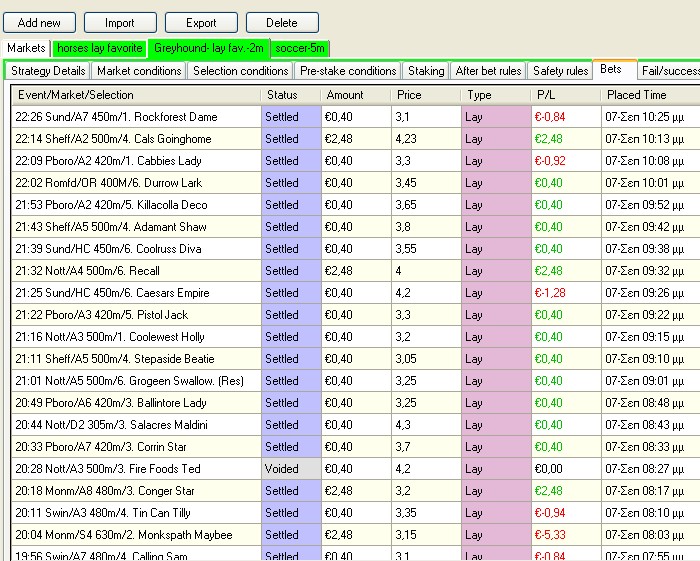Select the Monkspath Maybee bet row
The image size is (700, 561).
(356, 535)
